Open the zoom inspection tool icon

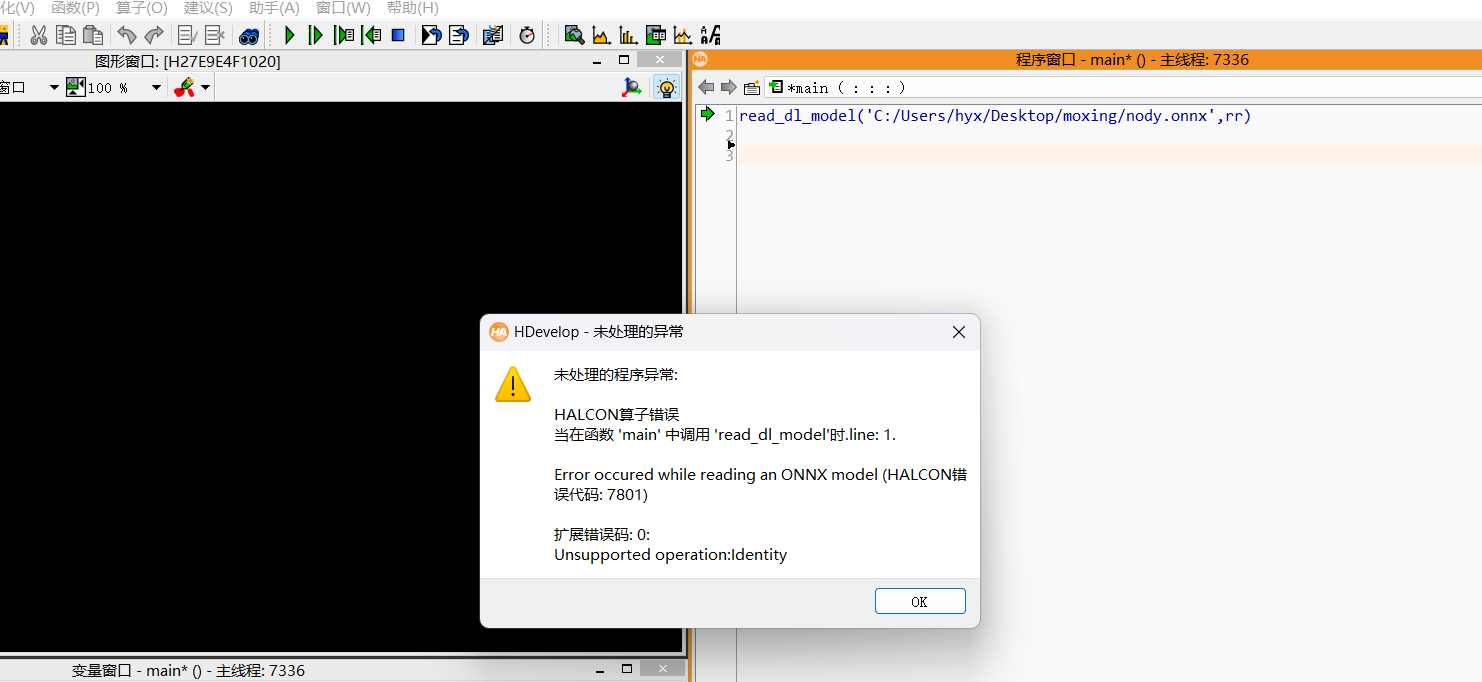574,35
